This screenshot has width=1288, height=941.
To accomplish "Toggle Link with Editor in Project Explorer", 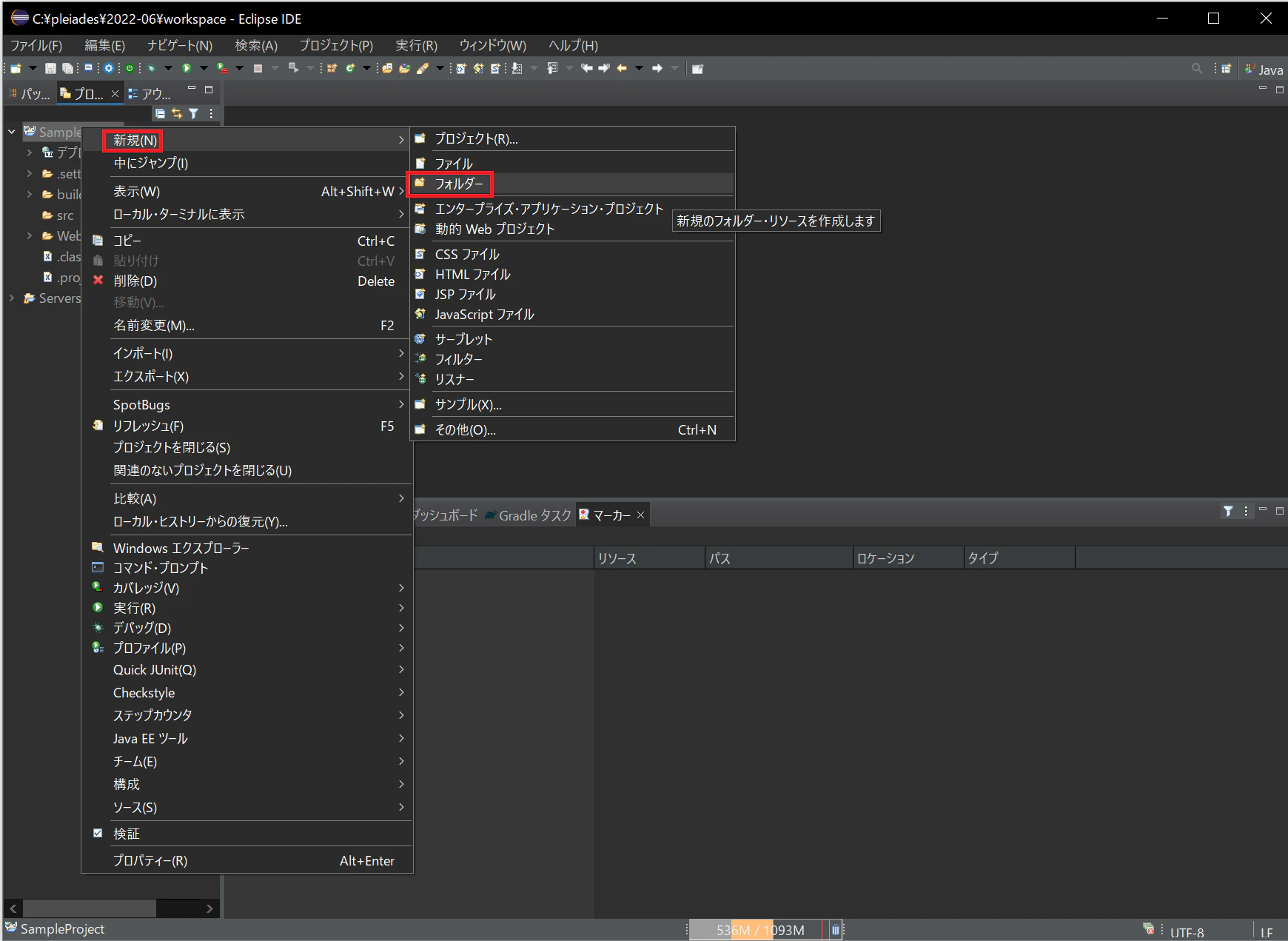I will point(177,113).
